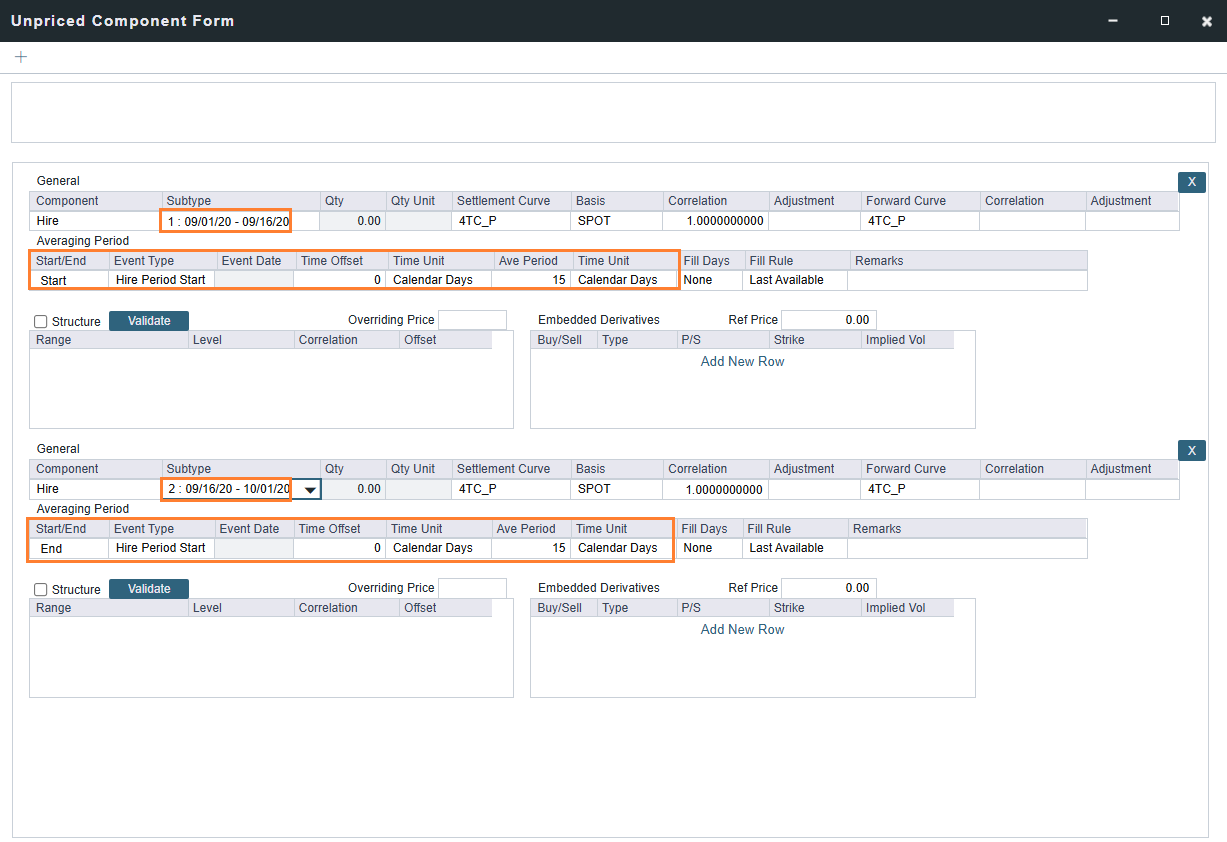Click second Ref Price input field
Viewport: 1227px width, 842px height.
click(x=828, y=588)
